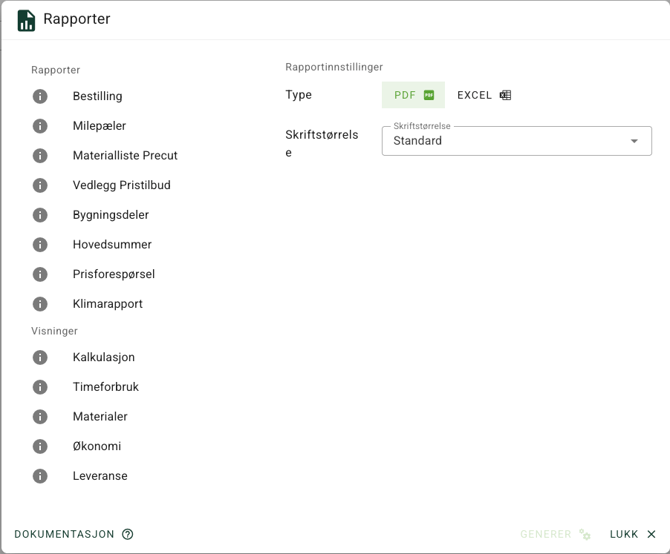The height and width of the screenshot is (554, 670).
Task: Select PDF as report type
Action: (x=413, y=95)
